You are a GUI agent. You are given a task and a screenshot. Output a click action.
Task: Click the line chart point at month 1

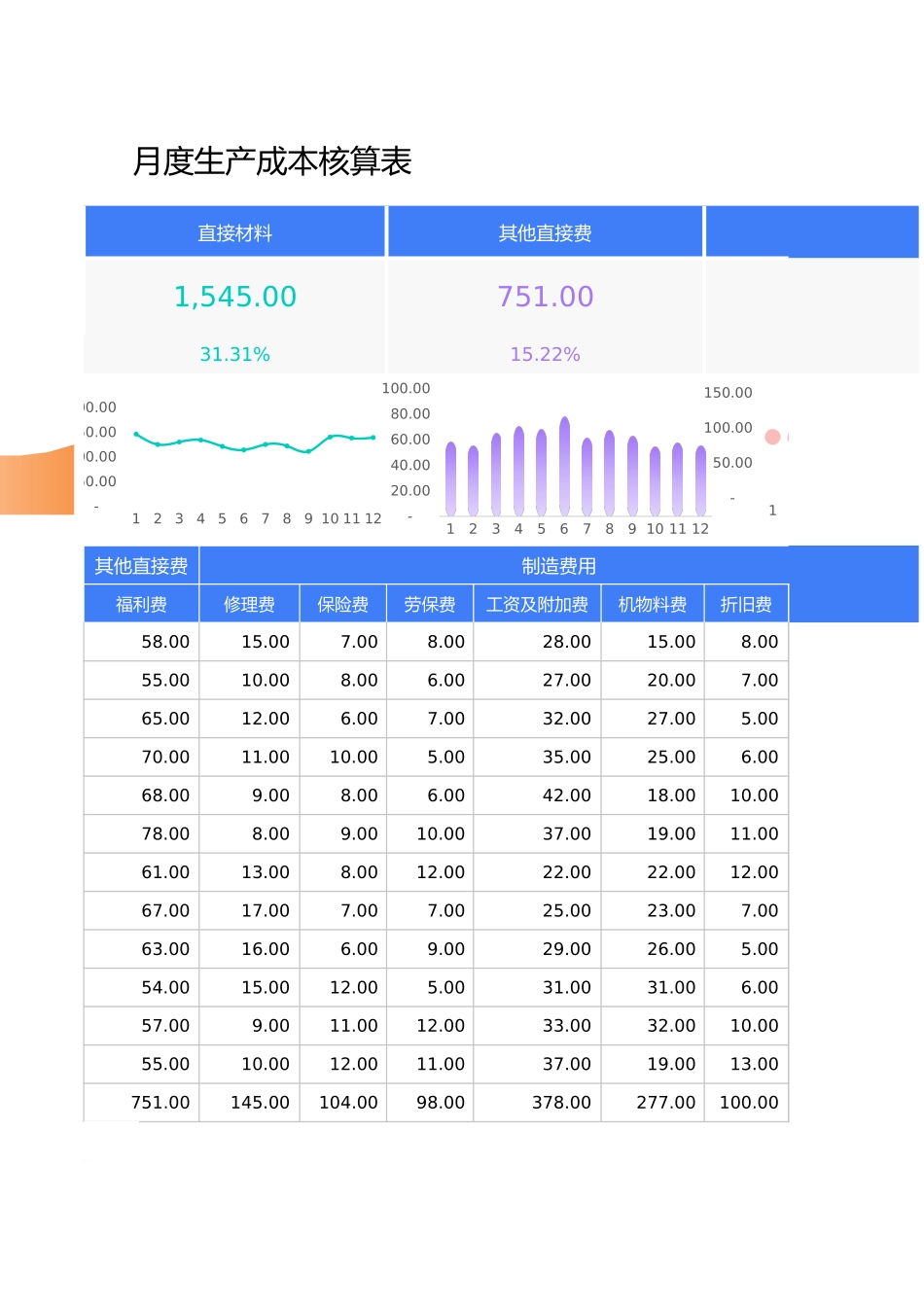(x=136, y=436)
